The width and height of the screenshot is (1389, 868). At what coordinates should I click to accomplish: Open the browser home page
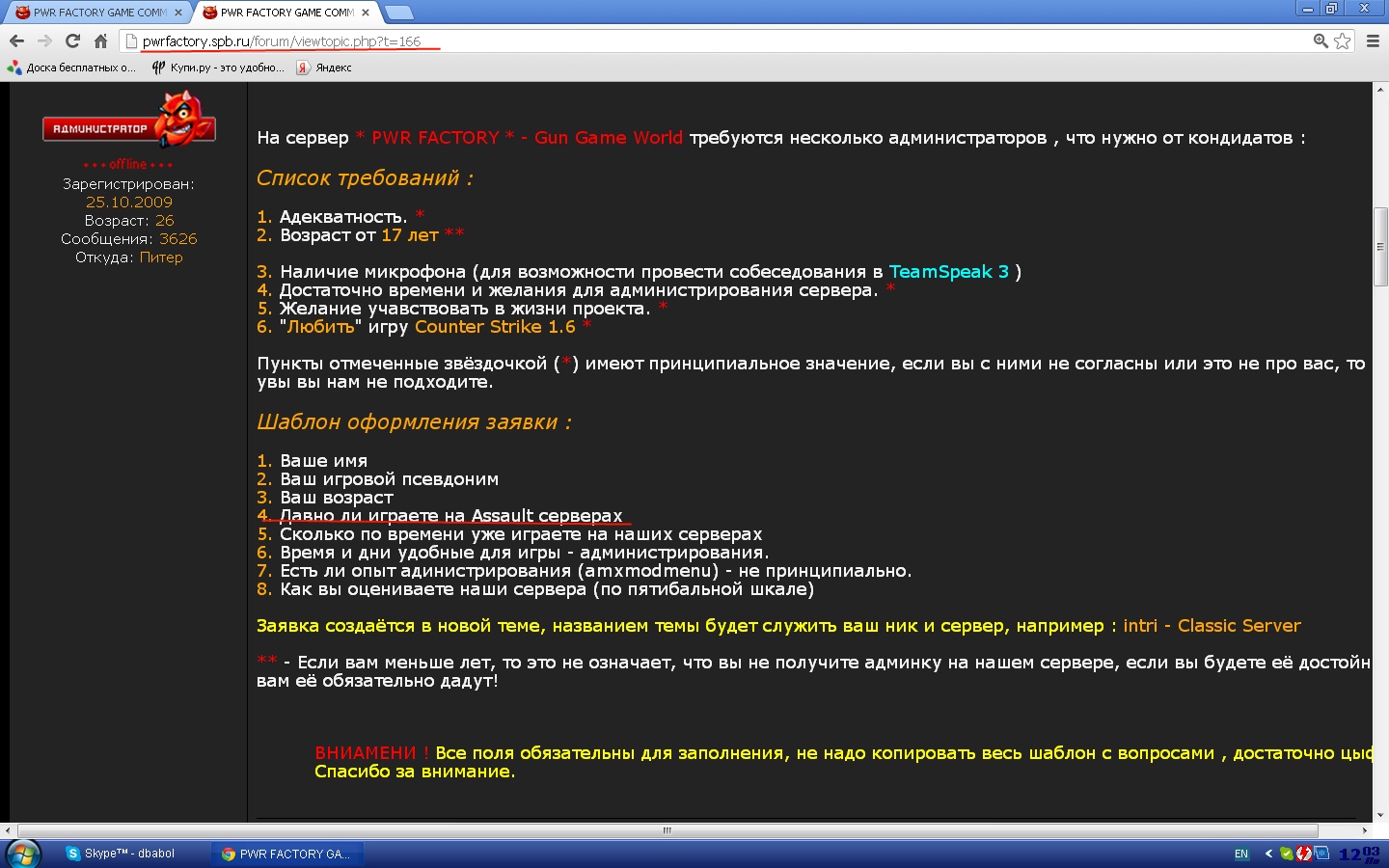pyautogui.click(x=100, y=41)
